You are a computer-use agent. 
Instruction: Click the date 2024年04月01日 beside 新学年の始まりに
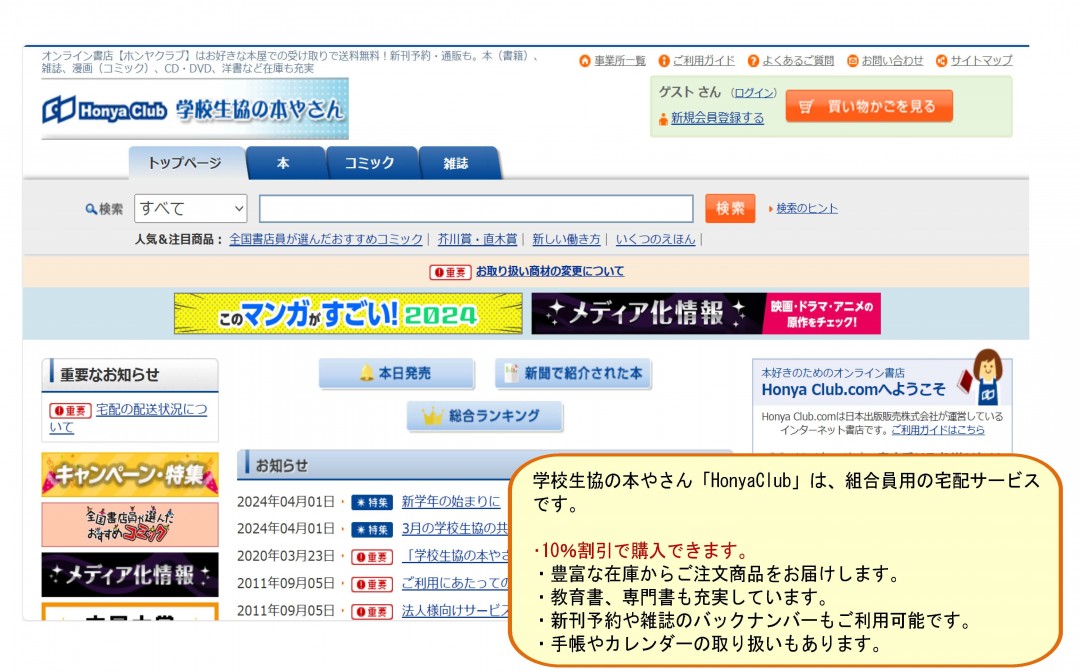point(286,501)
